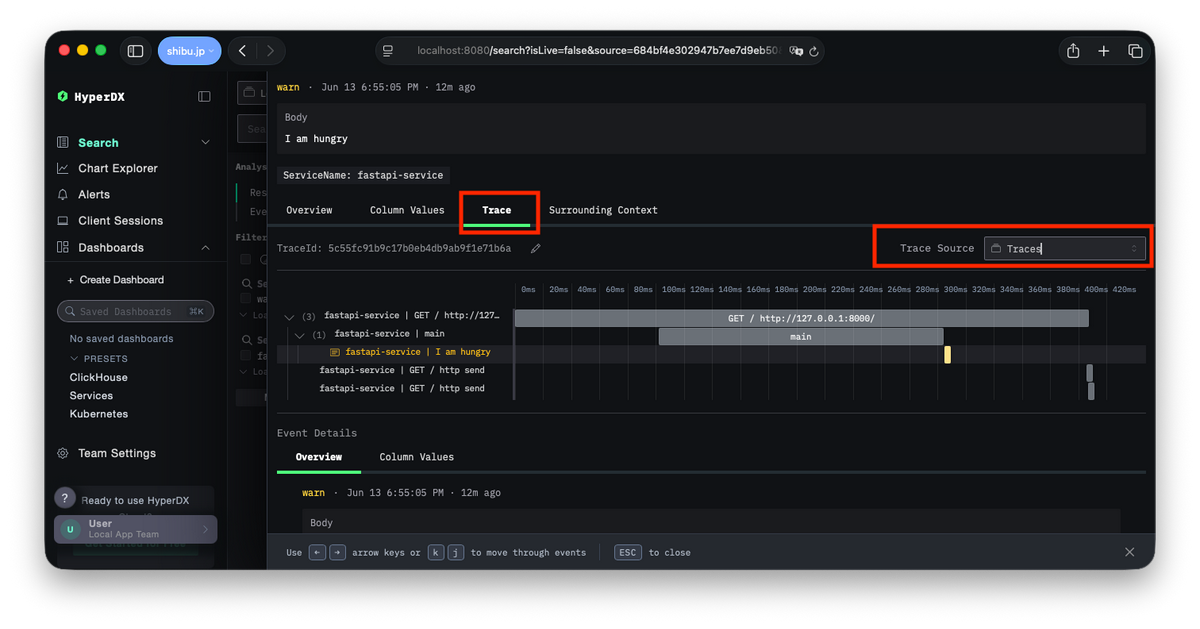Select the 'fastapi-service | I am hungry' row
The width and height of the screenshot is (1200, 629).
coord(417,353)
